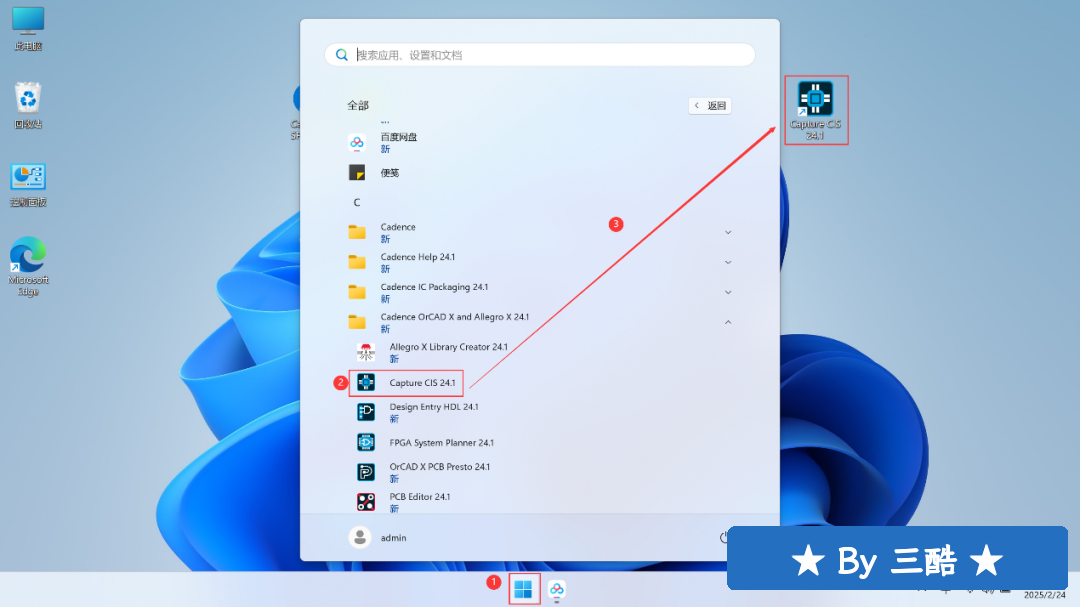Open Control Panel desktop icon
1080x607 pixels.
[28, 185]
